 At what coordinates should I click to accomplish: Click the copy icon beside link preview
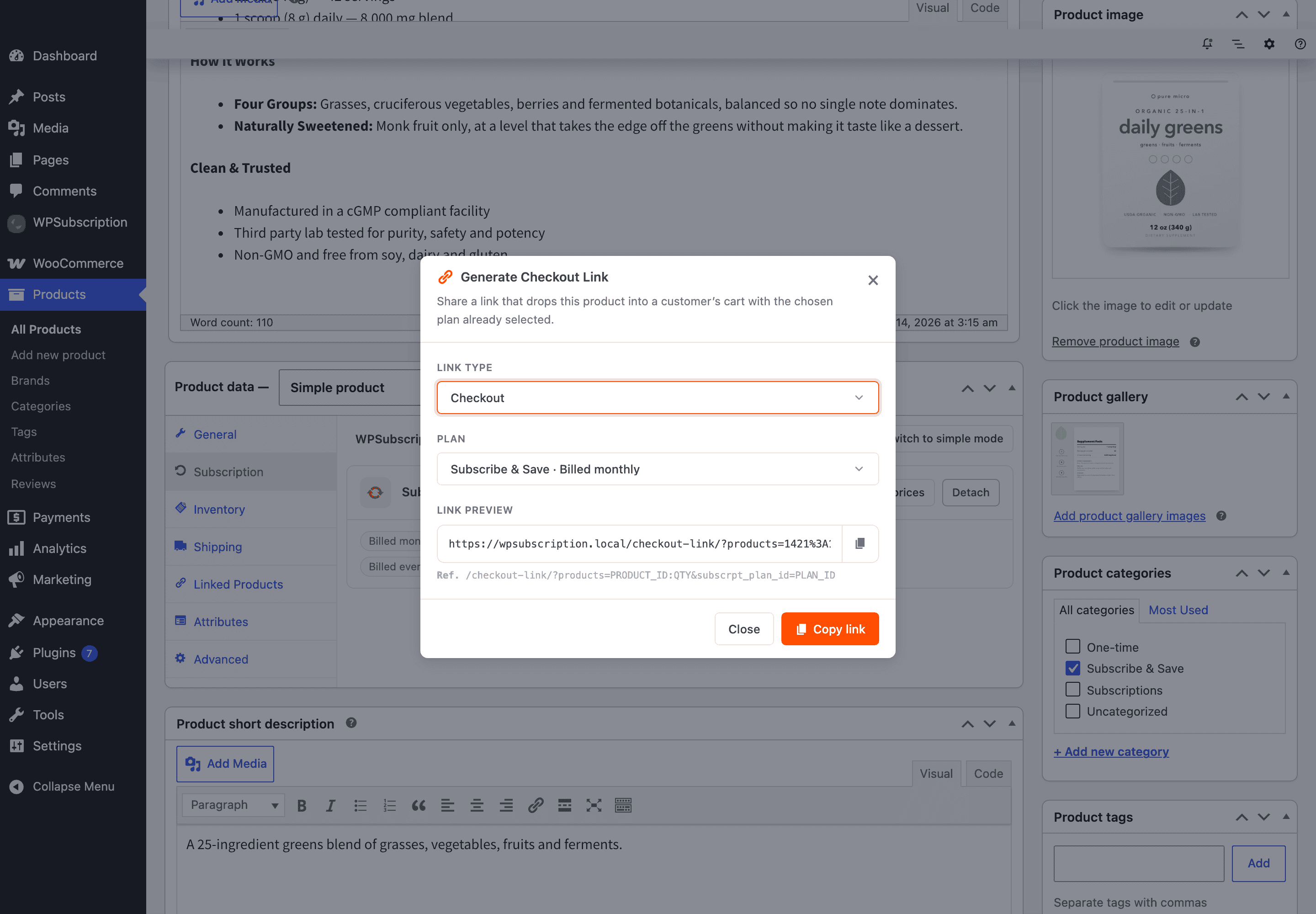point(860,543)
